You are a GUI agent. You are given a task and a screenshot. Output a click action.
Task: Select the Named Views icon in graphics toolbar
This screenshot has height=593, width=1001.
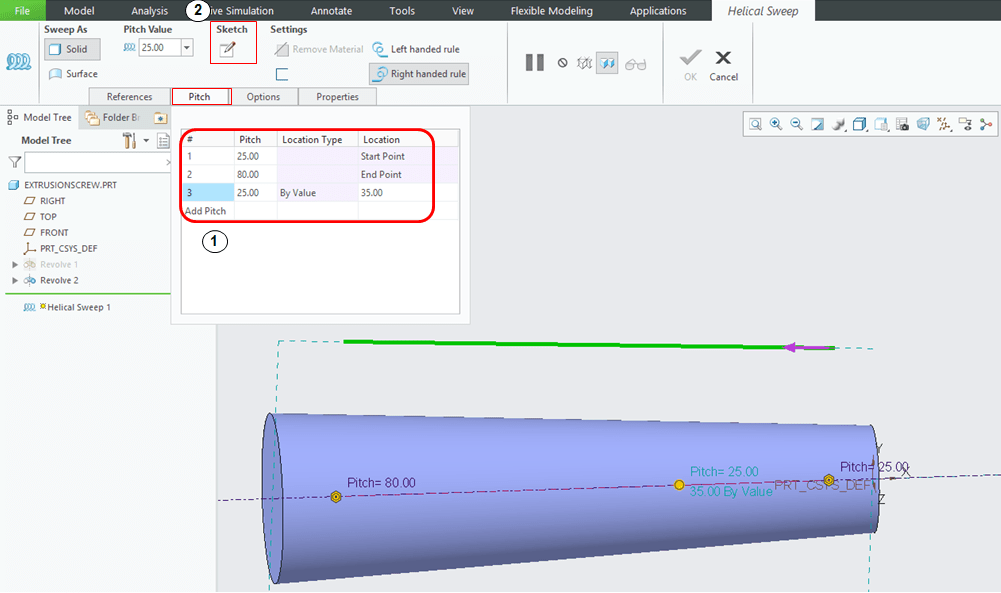[858, 124]
